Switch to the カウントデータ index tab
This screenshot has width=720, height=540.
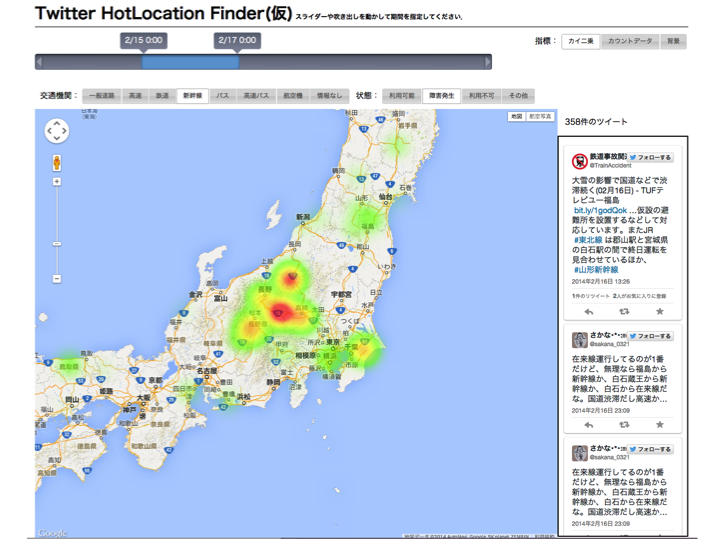[x=630, y=41]
